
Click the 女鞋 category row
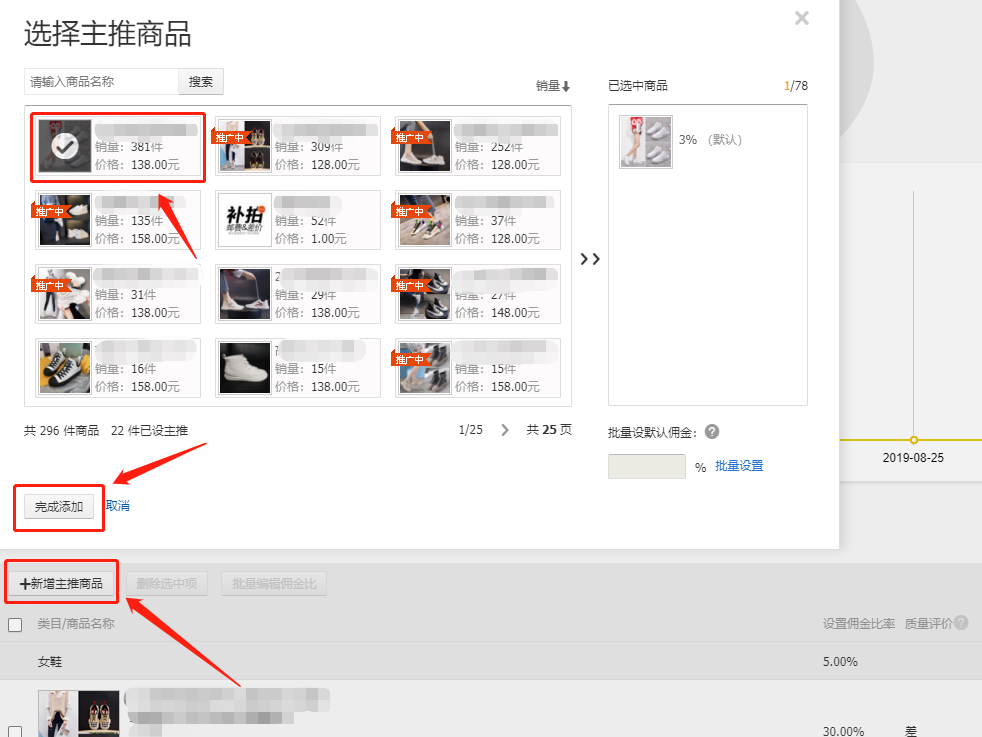[x=491, y=661]
